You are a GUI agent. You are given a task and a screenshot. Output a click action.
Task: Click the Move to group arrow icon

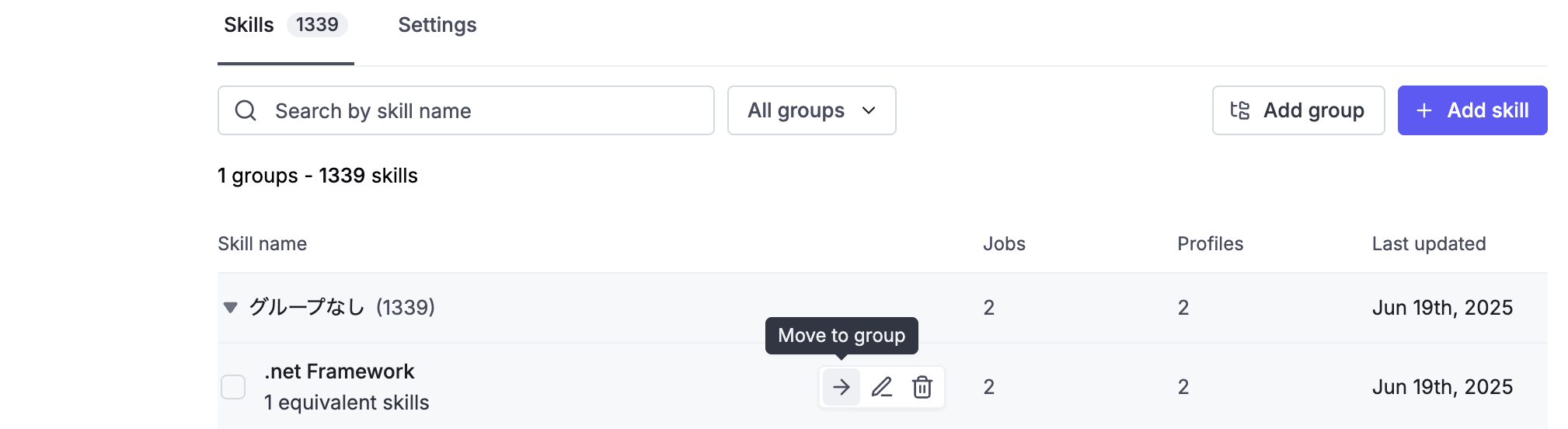click(841, 387)
